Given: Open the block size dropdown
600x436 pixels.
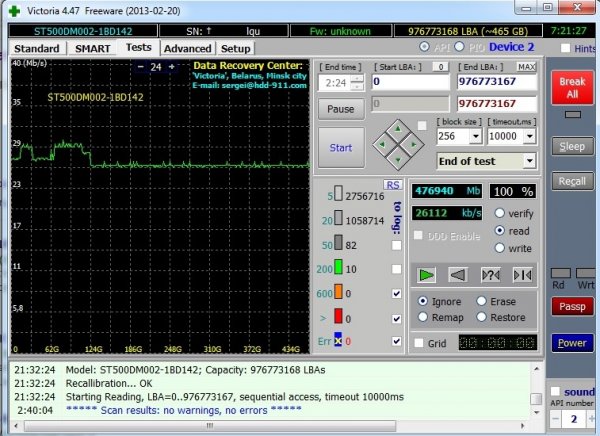Looking at the screenshot, I should coord(475,135).
